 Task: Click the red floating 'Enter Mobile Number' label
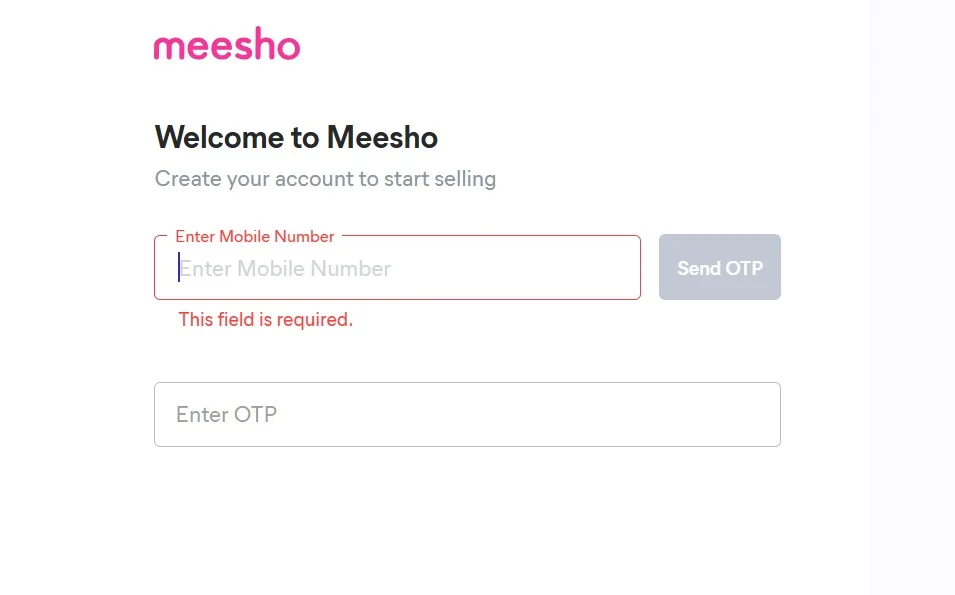pyautogui.click(x=254, y=237)
